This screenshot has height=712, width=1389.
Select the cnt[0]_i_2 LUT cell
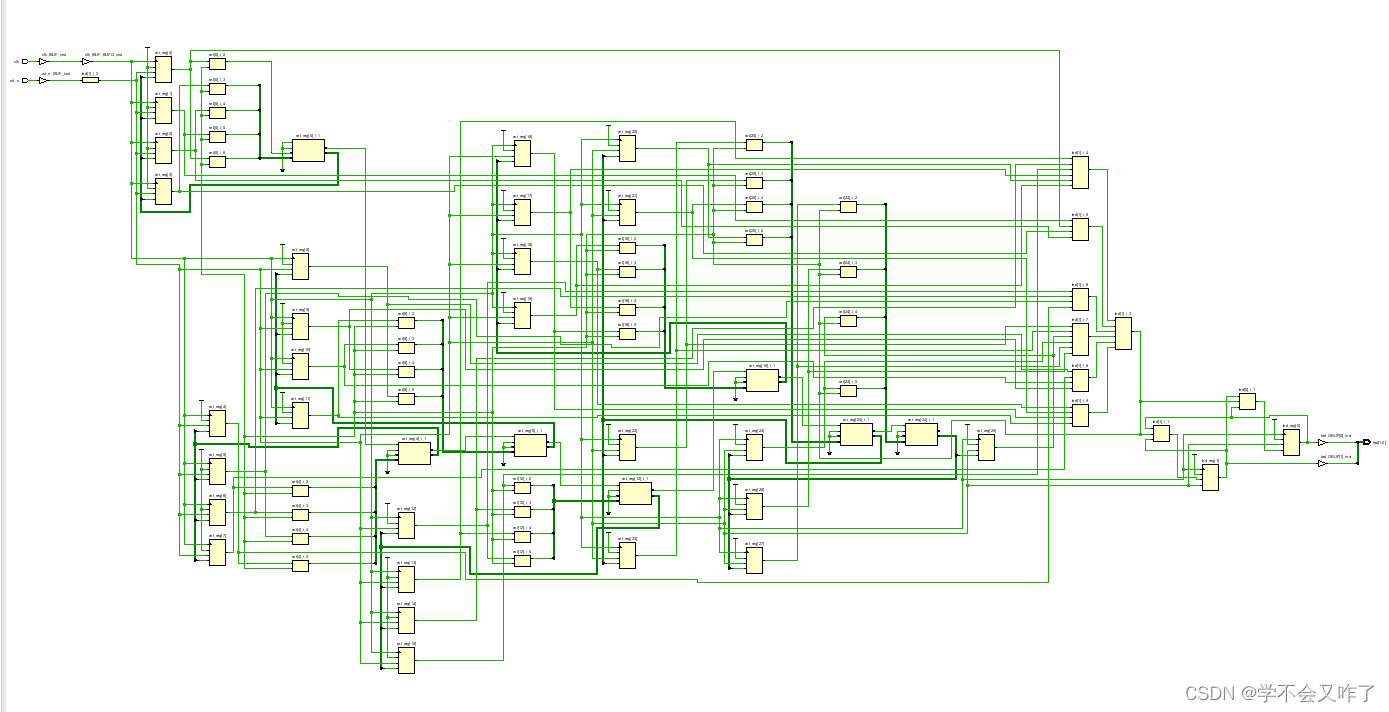click(x=217, y=63)
